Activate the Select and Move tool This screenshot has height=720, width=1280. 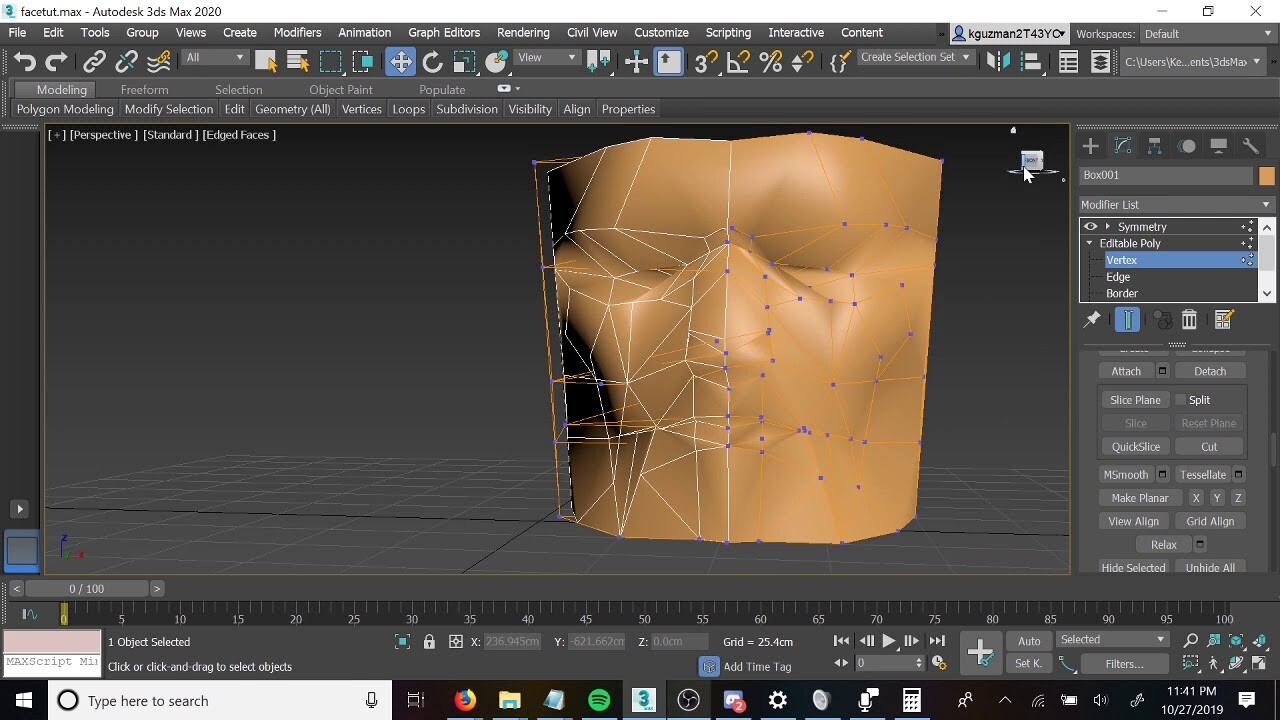tap(400, 62)
